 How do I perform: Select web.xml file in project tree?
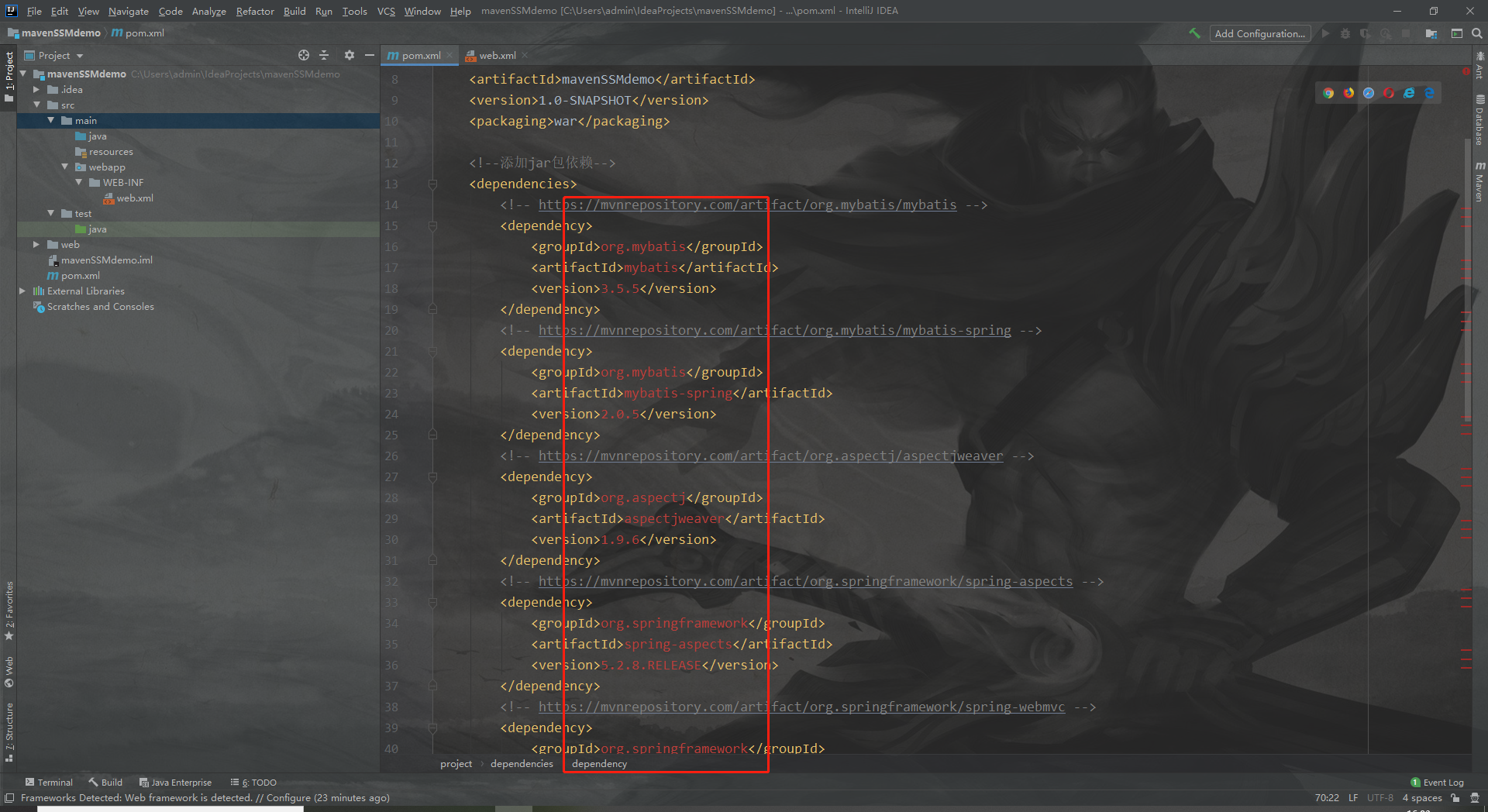tap(129, 198)
